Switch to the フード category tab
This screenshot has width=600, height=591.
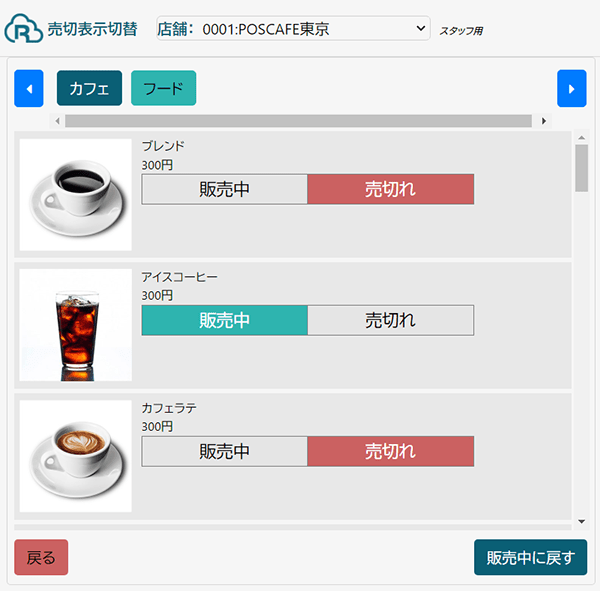(163, 88)
